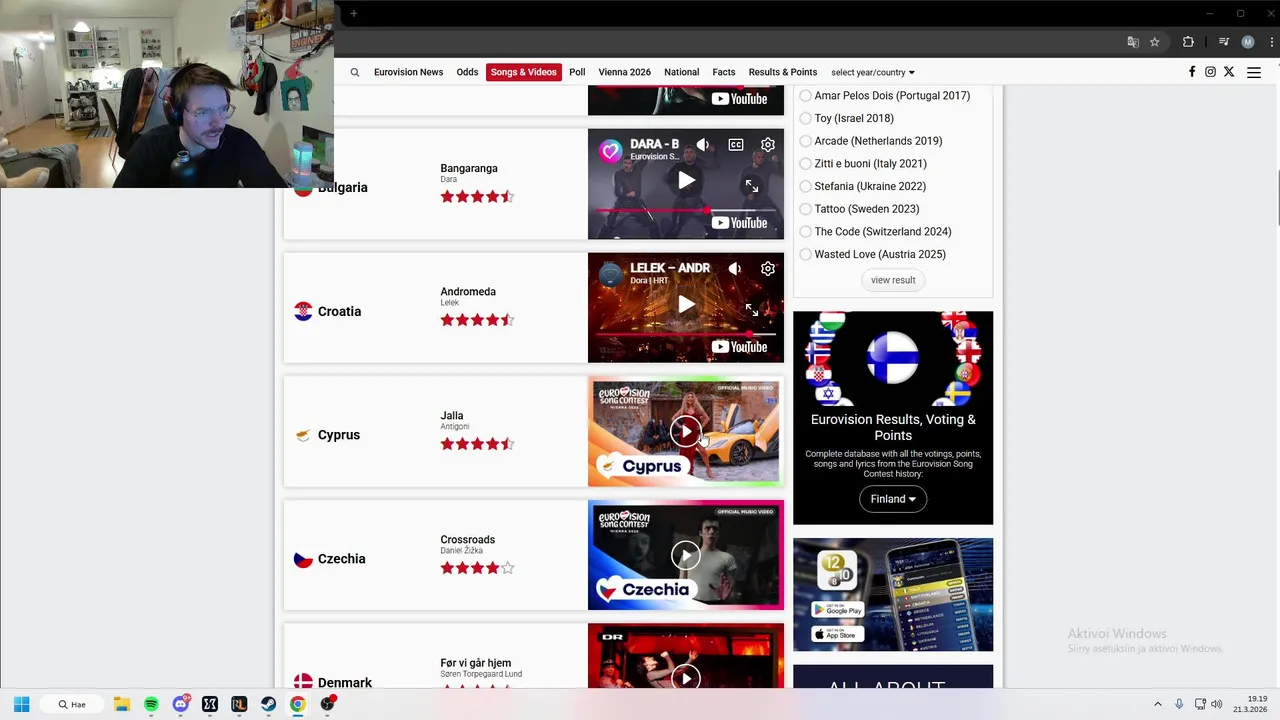Open the select year/country dropdown
1280x720 pixels.
tap(873, 72)
